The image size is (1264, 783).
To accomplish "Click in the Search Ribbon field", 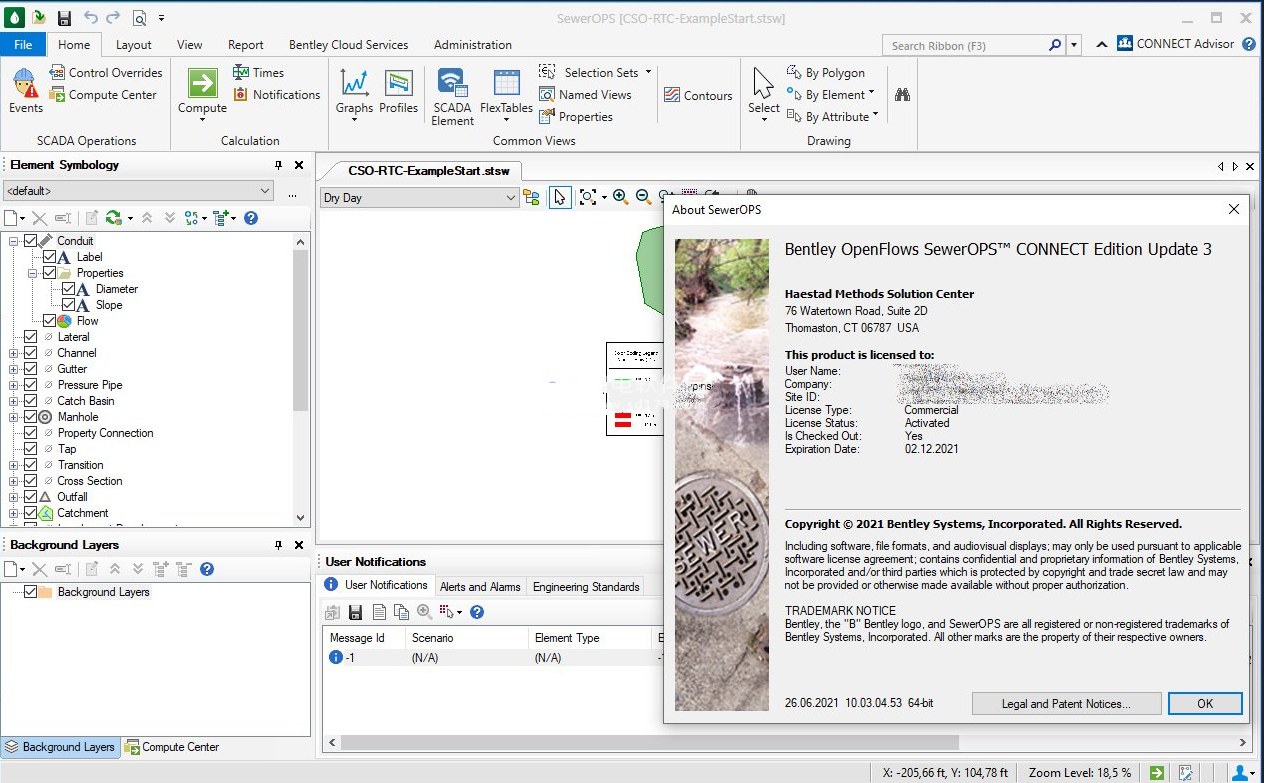I will tap(965, 45).
